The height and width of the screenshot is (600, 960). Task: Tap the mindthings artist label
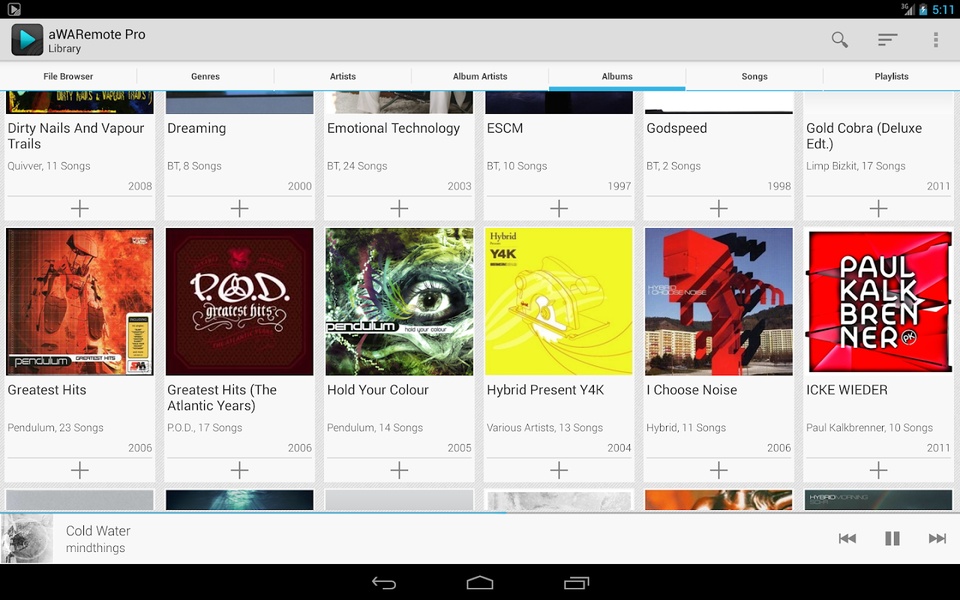[x=96, y=548]
